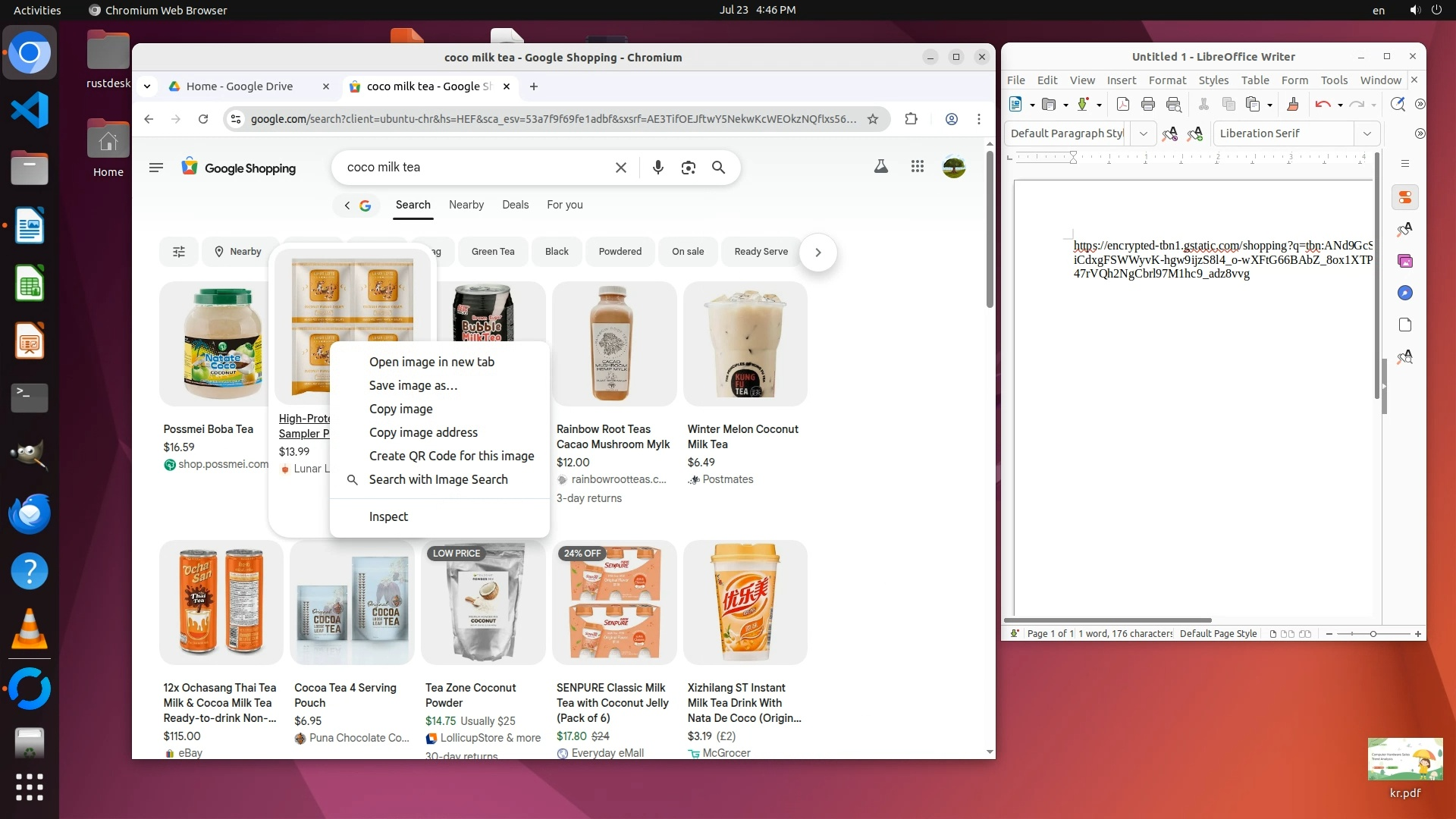Viewport: 1456px width, 819px height.
Task: Click Export as PDF icon in Writer
Action: click(1123, 105)
